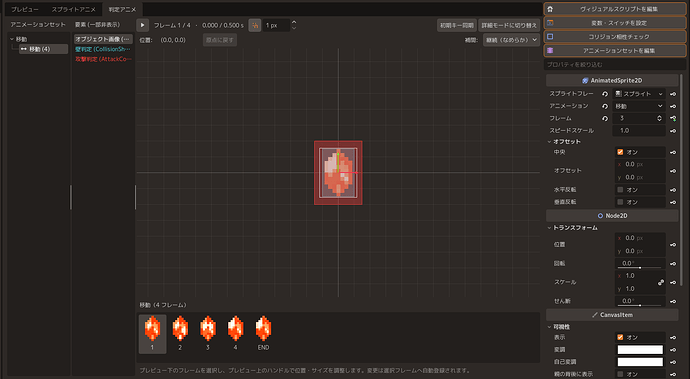Click key icon for 変調 property
Image resolution: width=690 pixels, height=379 pixels.
(673, 350)
